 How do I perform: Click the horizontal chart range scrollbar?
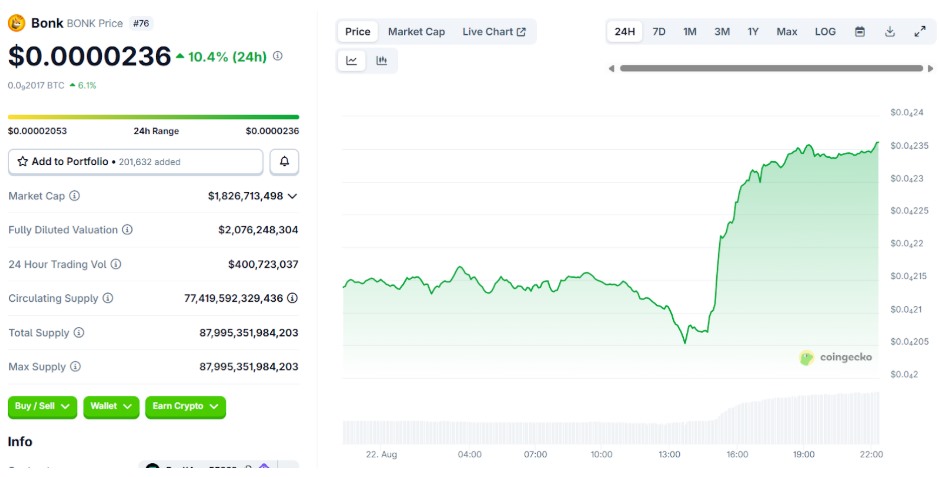pyautogui.click(x=771, y=68)
